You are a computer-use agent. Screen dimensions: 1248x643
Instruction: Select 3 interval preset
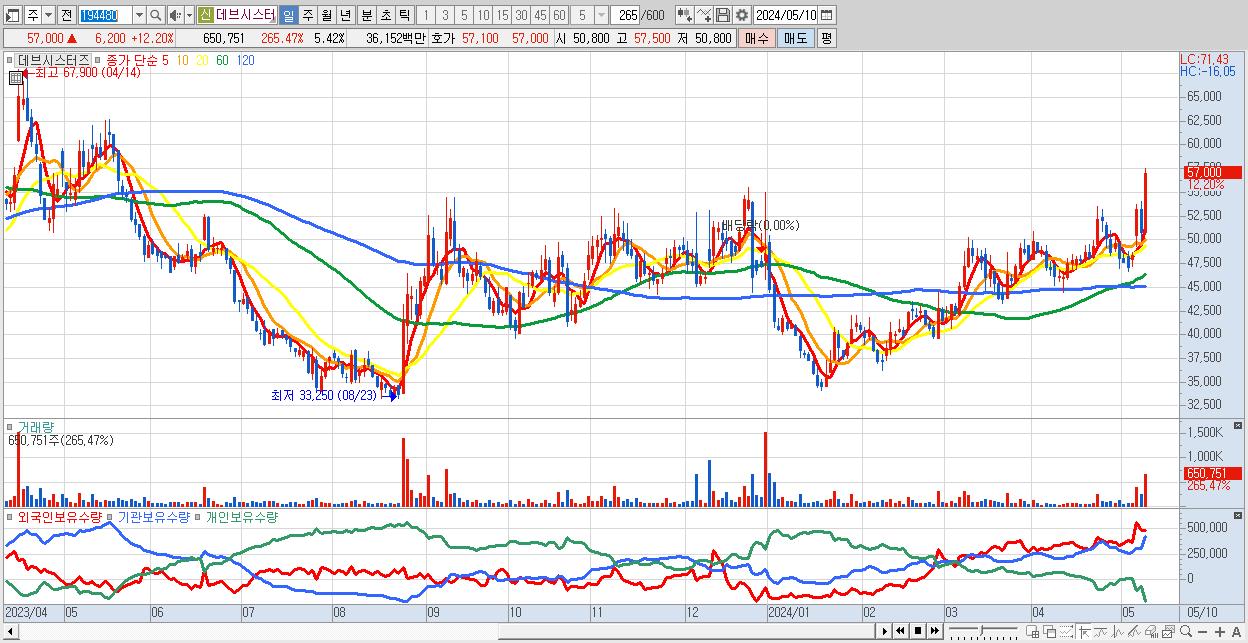(x=445, y=15)
